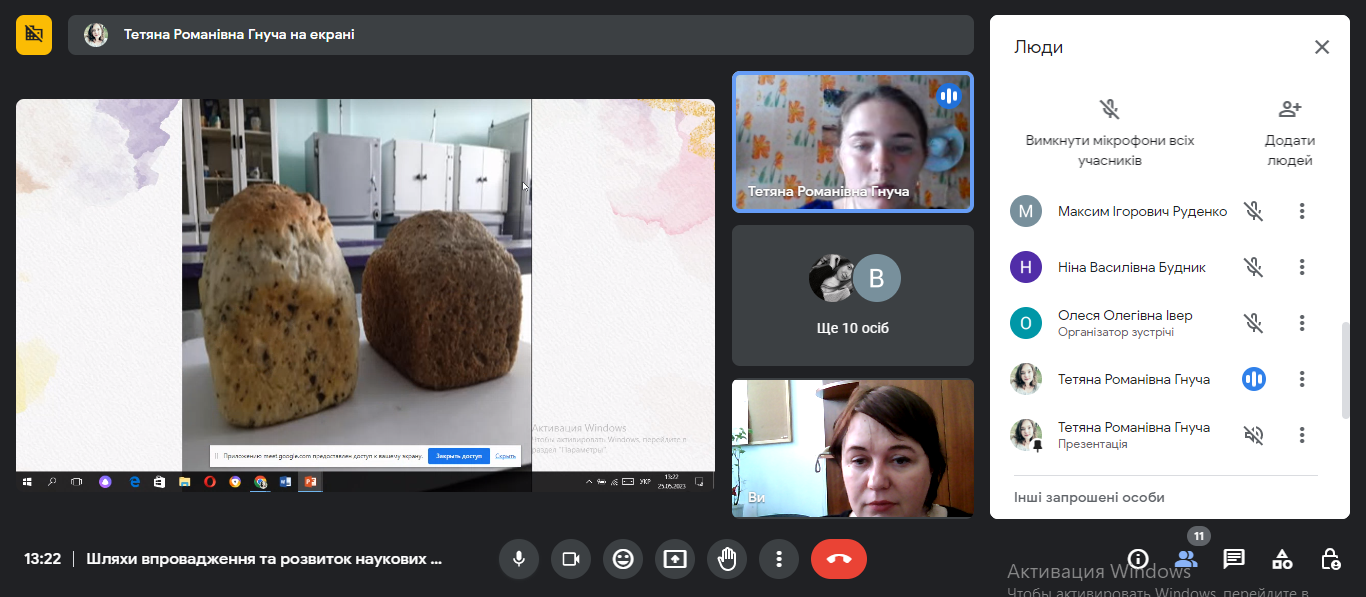Open more options for Ніна Василівна Будник
Viewport: 1366px width, 597px height.
click(x=1302, y=267)
